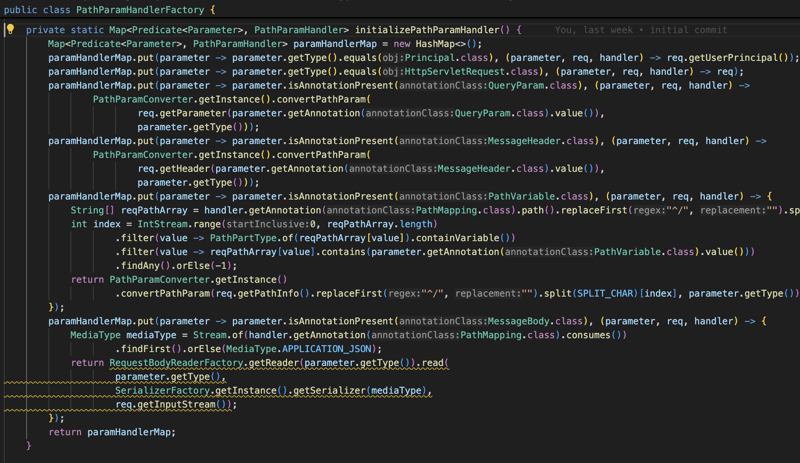Click the 'MediaType mediaType' declaration
The width and height of the screenshot is (800, 463).
click(123, 335)
